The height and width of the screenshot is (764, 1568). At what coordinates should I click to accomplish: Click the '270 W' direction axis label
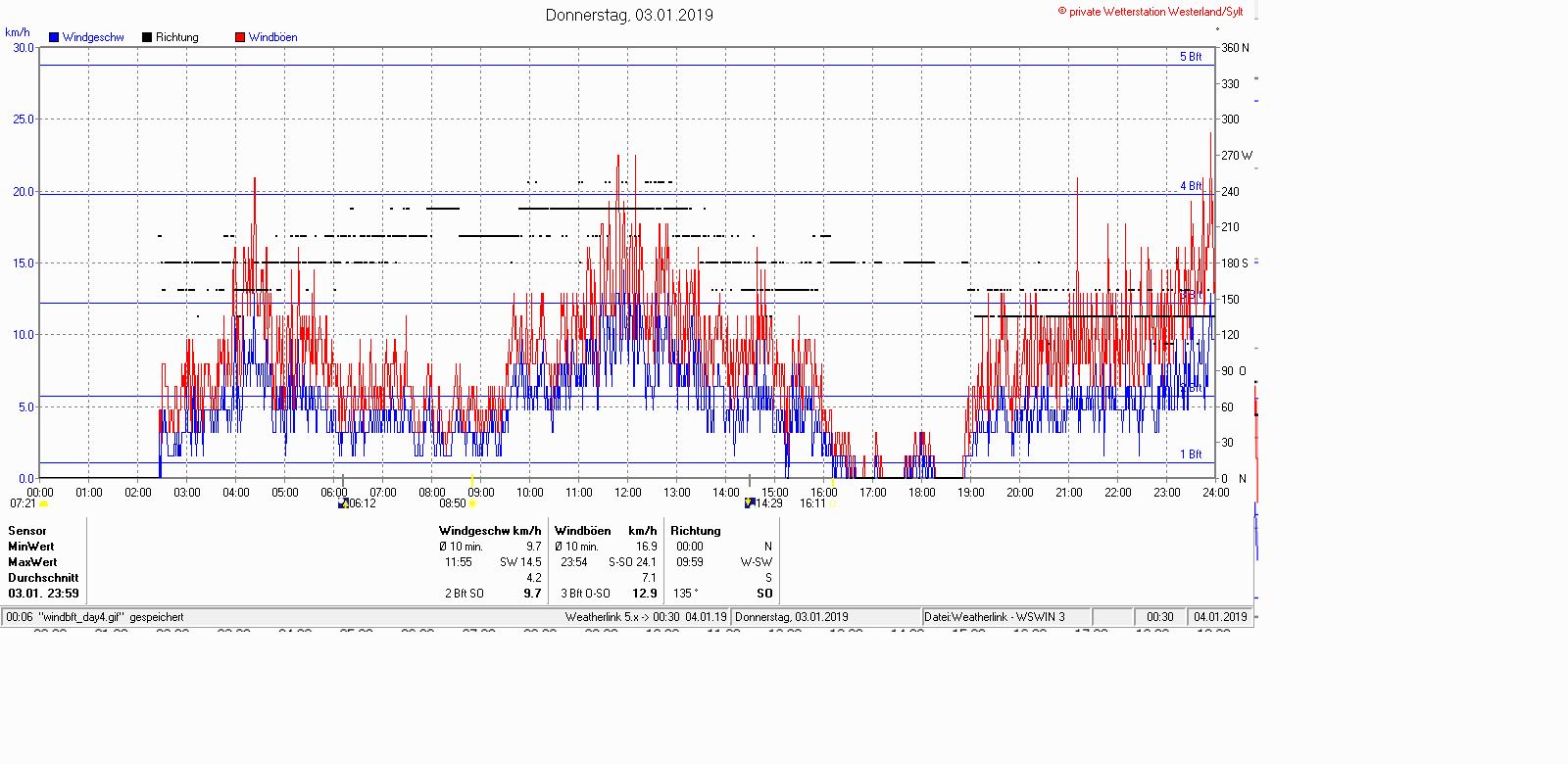click(x=1237, y=156)
